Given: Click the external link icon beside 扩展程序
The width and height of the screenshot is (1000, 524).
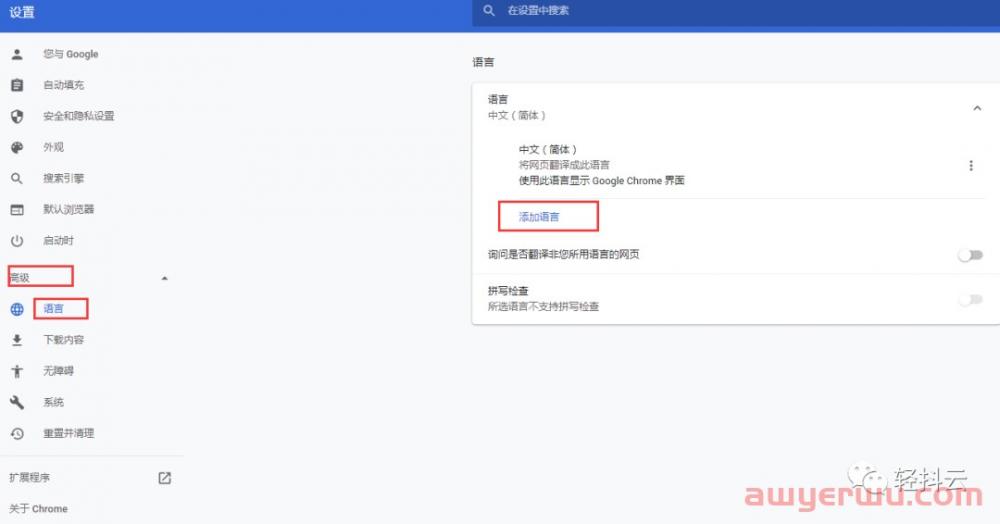Looking at the screenshot, I should coord(165,477).
